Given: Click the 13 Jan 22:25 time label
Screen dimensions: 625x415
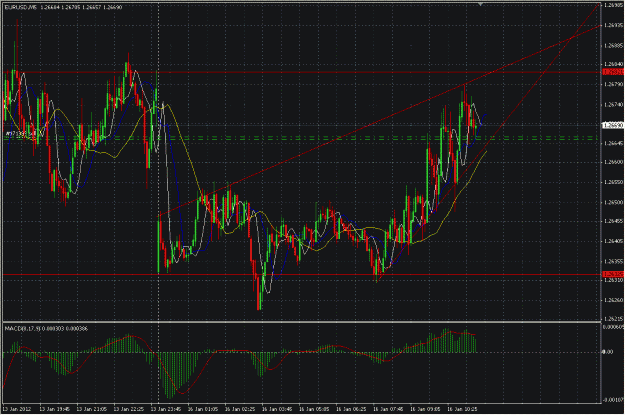Looking at the screenshot, I should [128, 409].
